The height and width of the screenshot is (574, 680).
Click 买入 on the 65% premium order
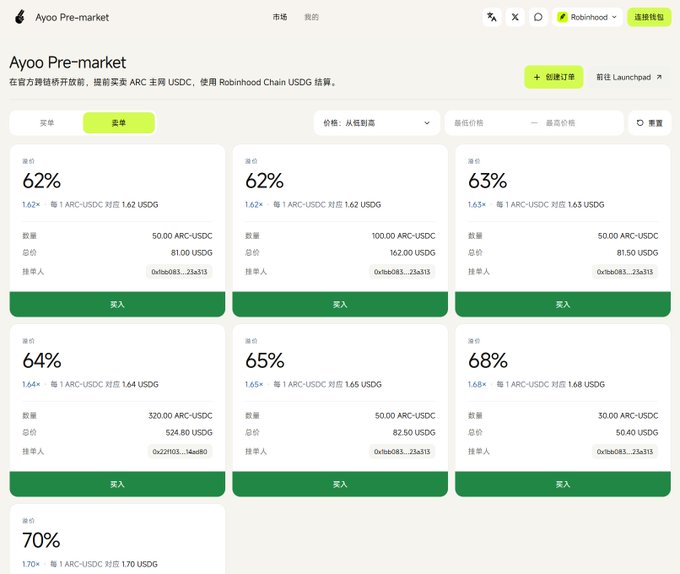340,484
